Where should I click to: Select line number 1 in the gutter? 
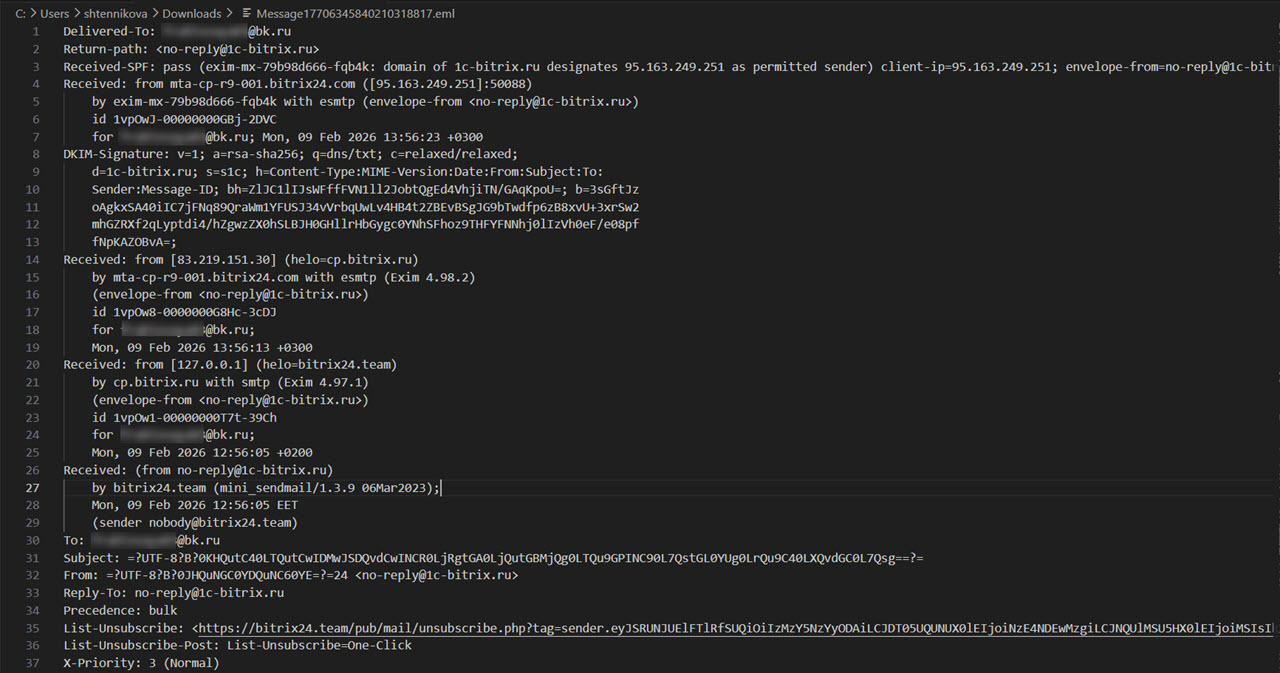point(36,32)
